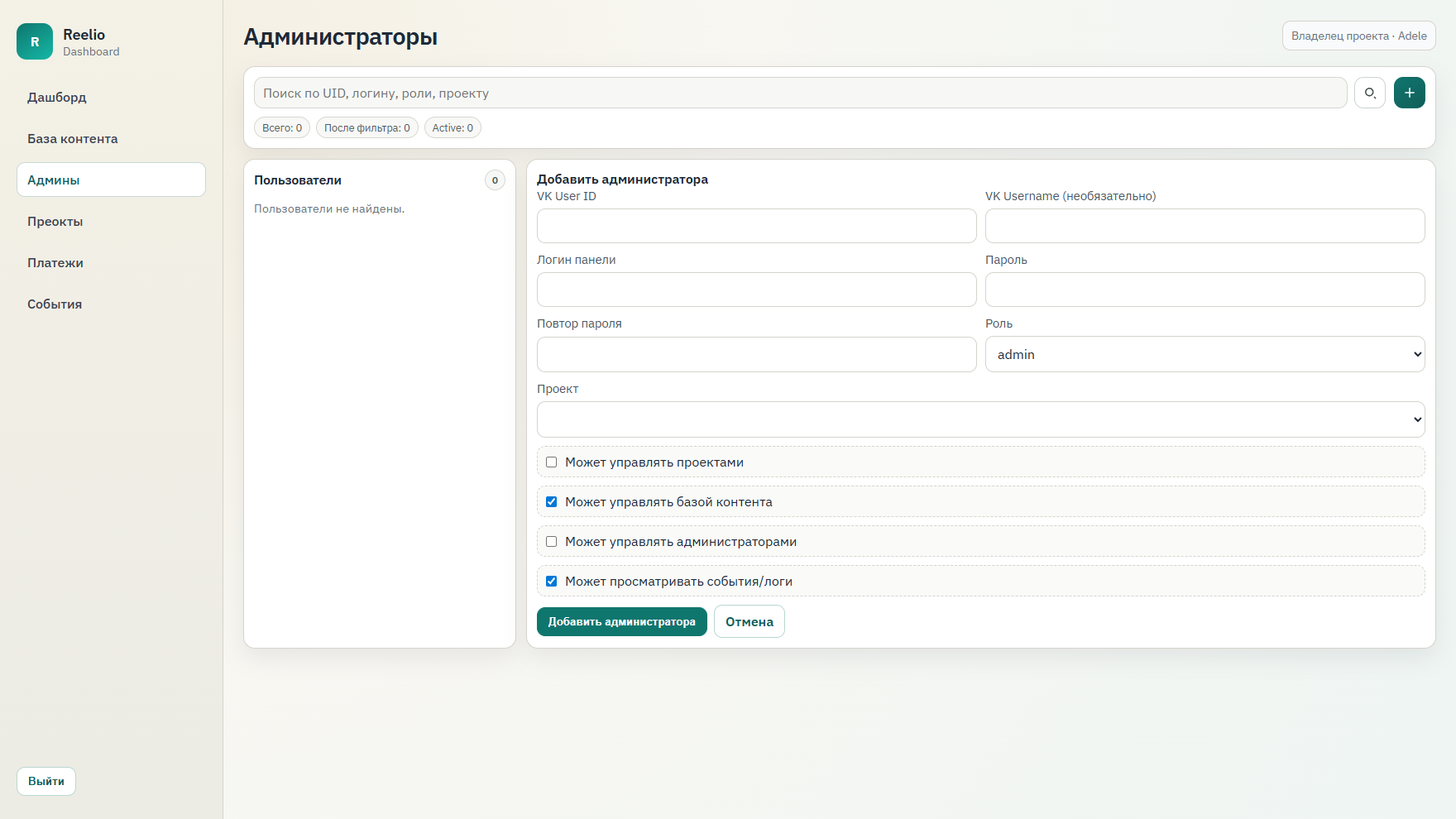Uncheck 'Может управлять базой контента' checkbox
1456x819 pixels.
tap(552, 502)
